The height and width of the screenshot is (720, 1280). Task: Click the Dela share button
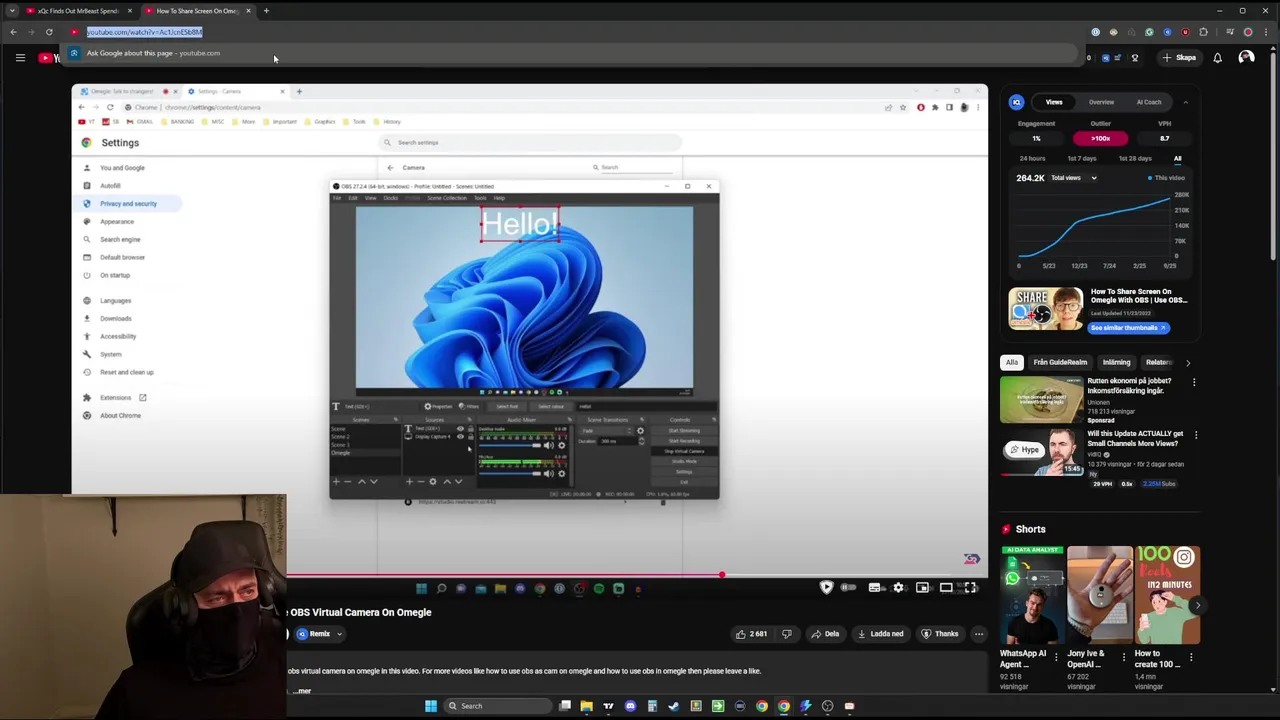(x=825, y=634)
